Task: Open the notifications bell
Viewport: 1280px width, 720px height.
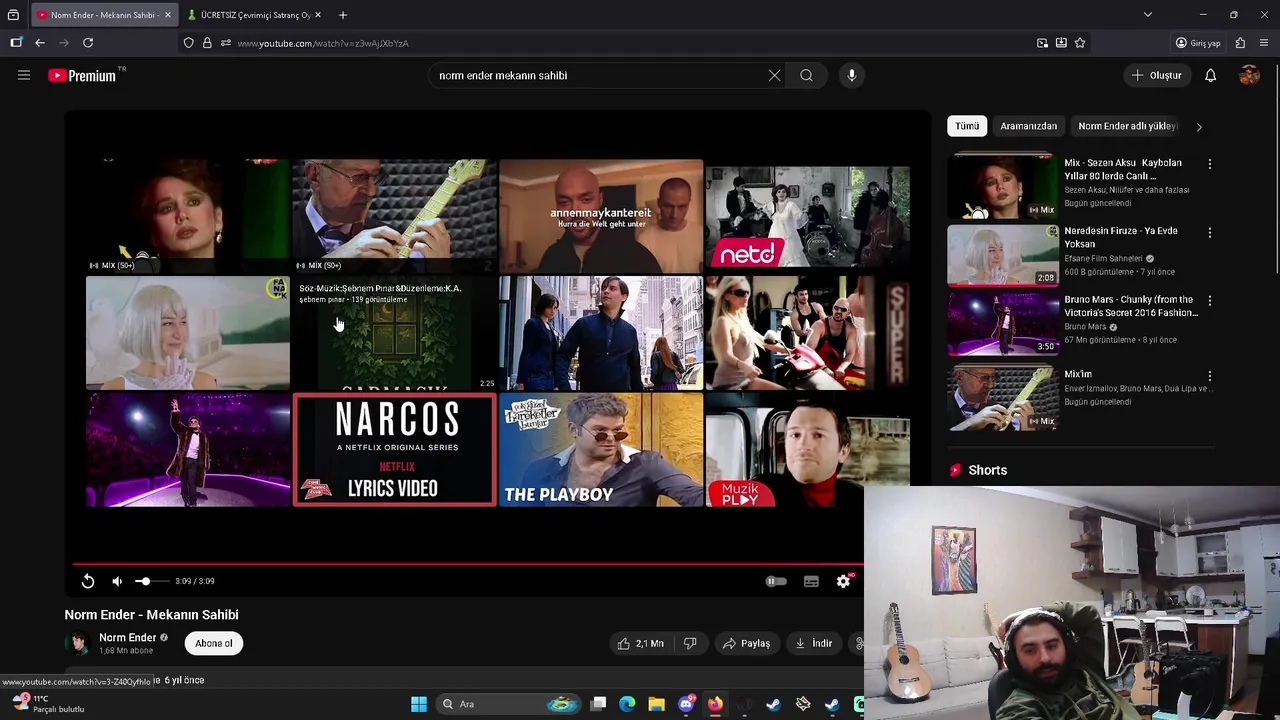Action: [1210, 75]
